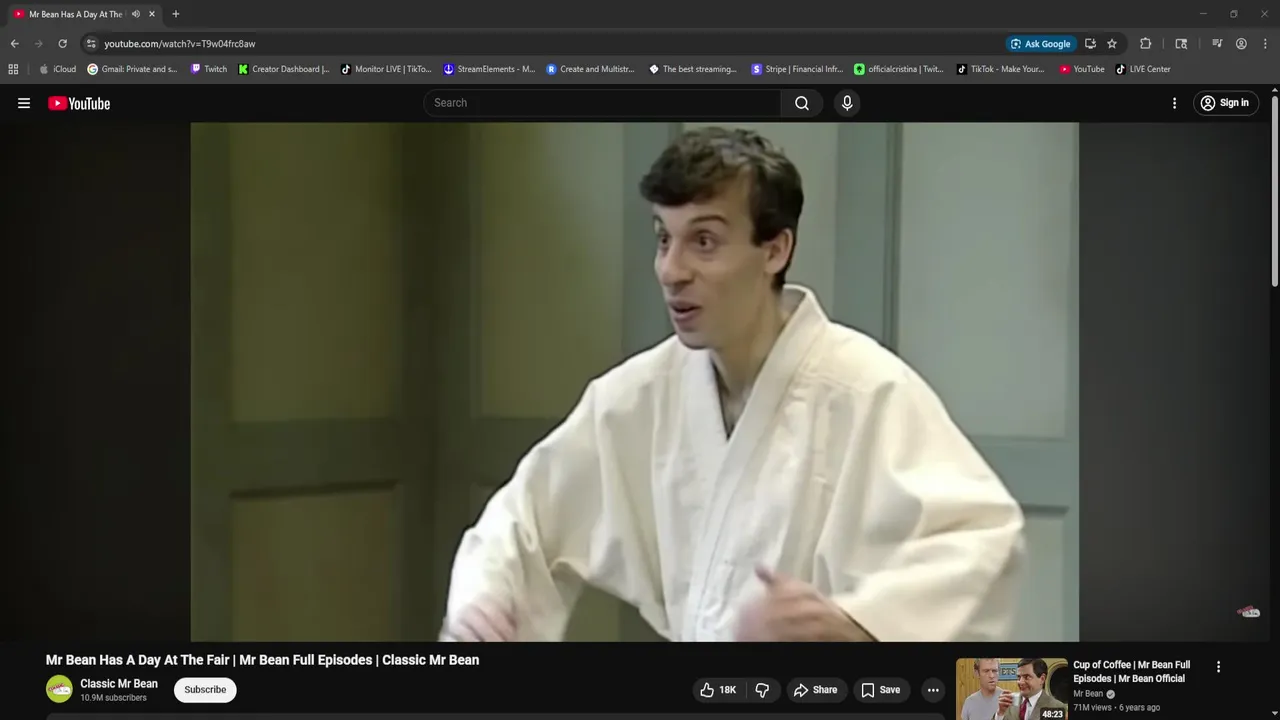Open the Gmail bookmark
Image resolution: width=1280 pixels, height=720 pixels.
(x=132, y=69)
